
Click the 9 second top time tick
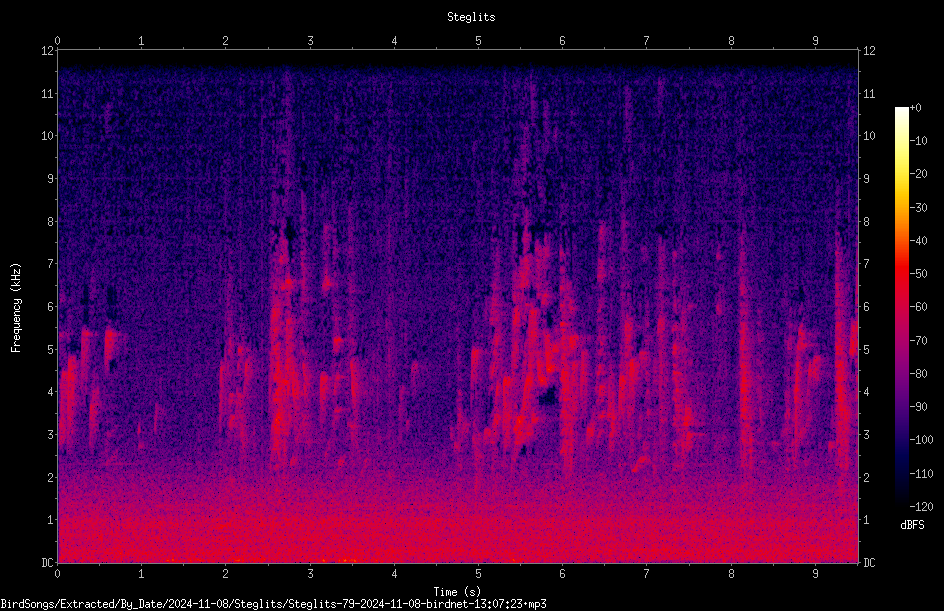(x=815, y=41)
